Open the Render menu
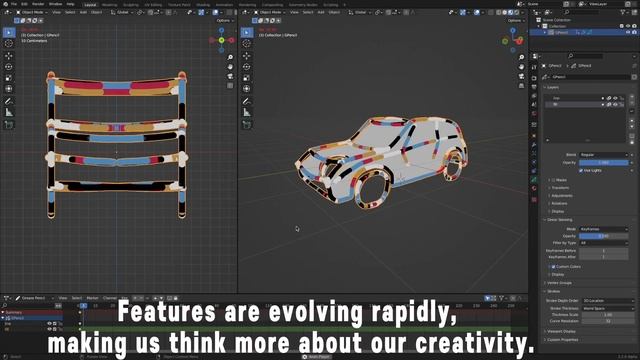 (38, 4)
